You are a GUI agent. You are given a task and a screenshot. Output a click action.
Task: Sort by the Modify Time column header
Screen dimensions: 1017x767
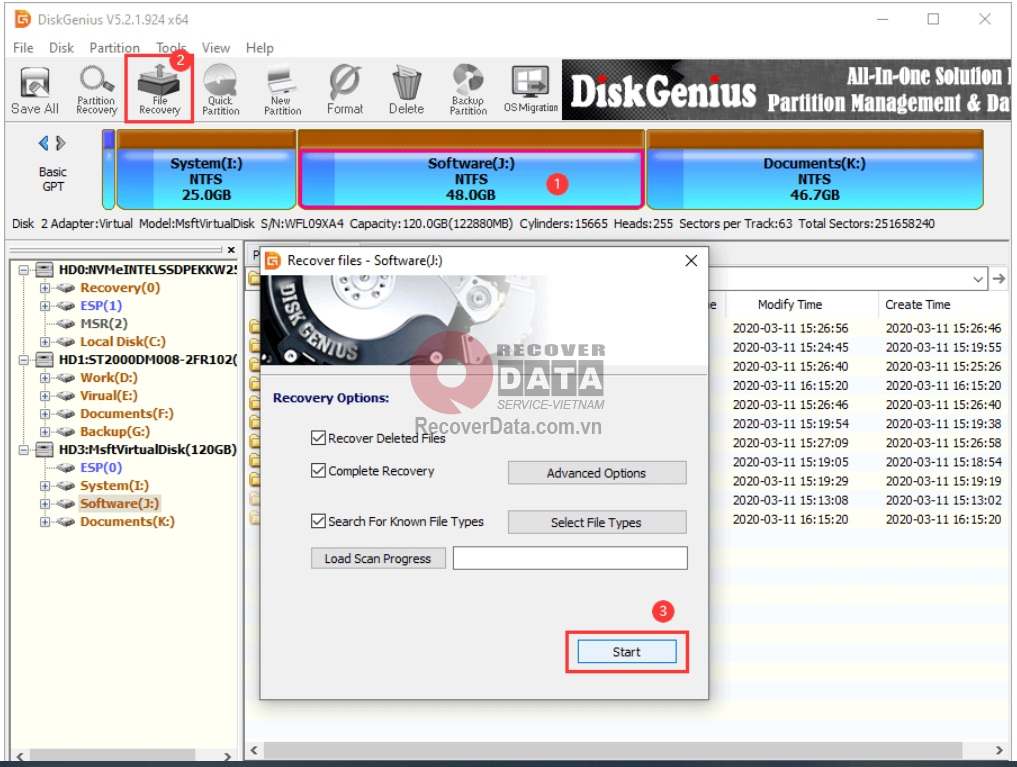[789, 305]
